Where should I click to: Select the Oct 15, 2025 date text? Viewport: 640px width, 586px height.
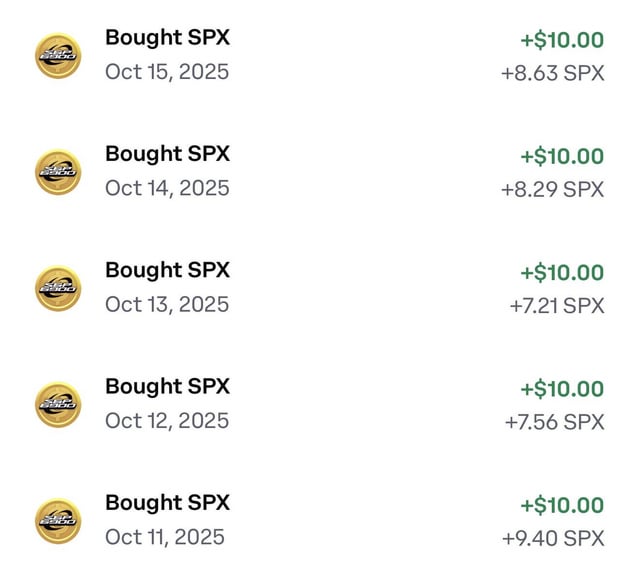[x=167, y=72]
